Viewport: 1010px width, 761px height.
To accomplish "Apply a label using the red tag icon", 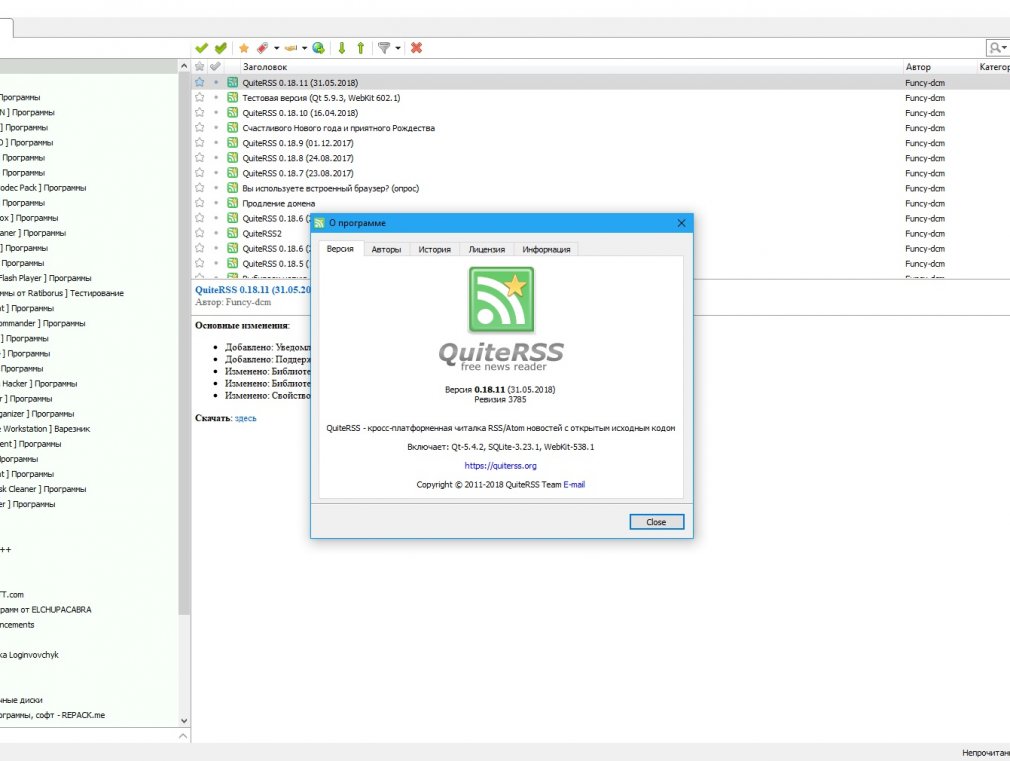I will [x=262, y=48].
